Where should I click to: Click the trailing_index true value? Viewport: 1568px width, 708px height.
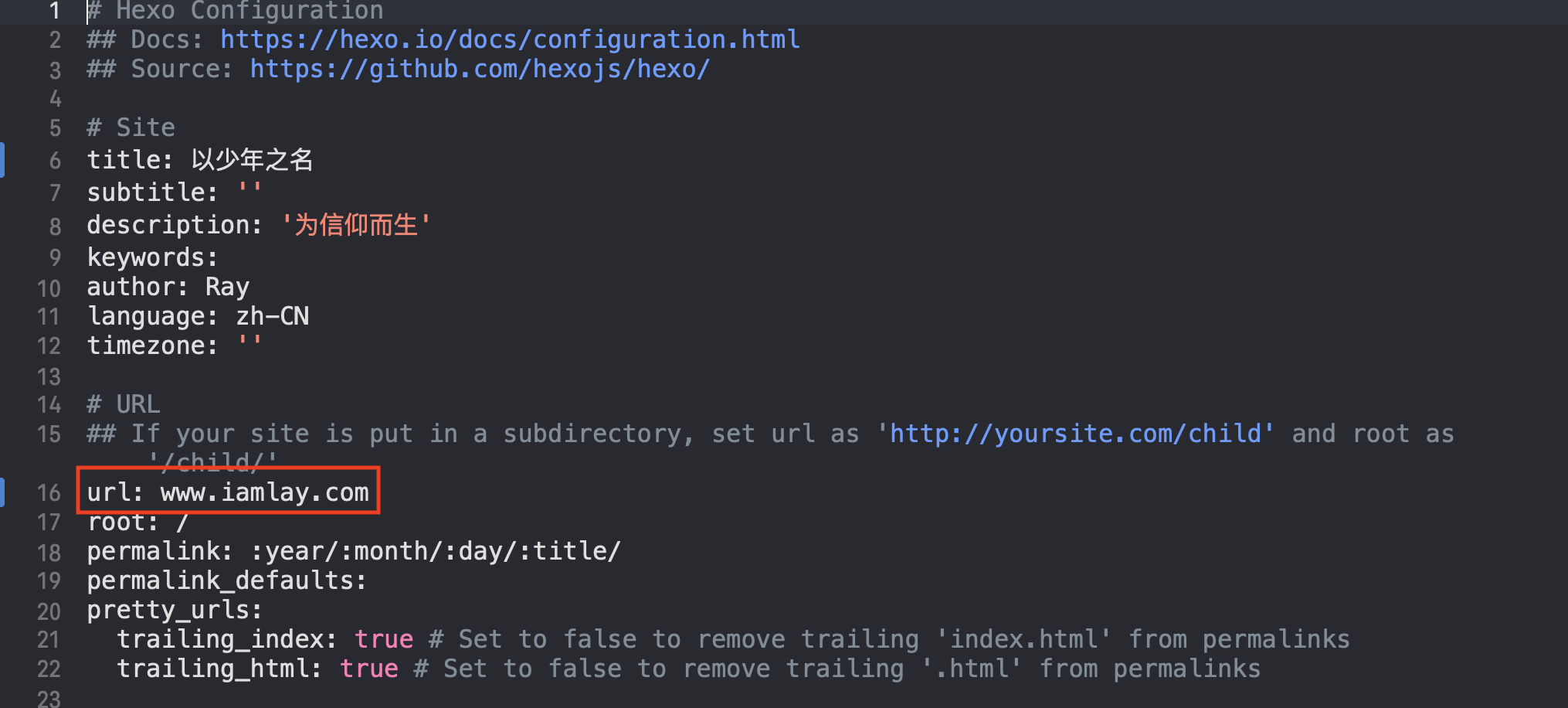(384, 639)
